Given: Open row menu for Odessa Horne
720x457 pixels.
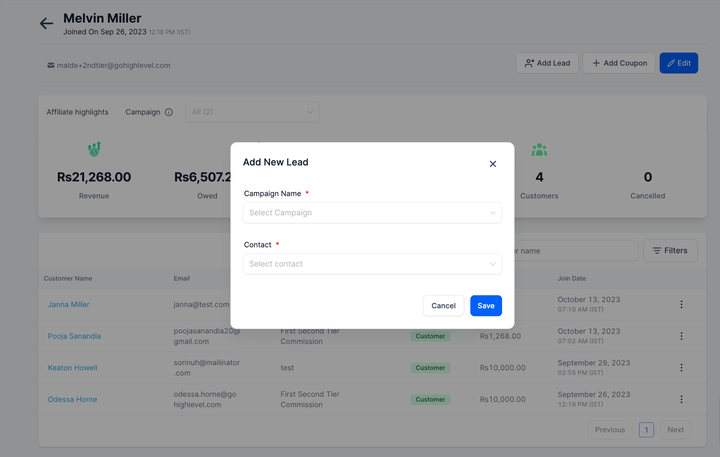Looking at the screenshot, I should (x=681, y=400).
